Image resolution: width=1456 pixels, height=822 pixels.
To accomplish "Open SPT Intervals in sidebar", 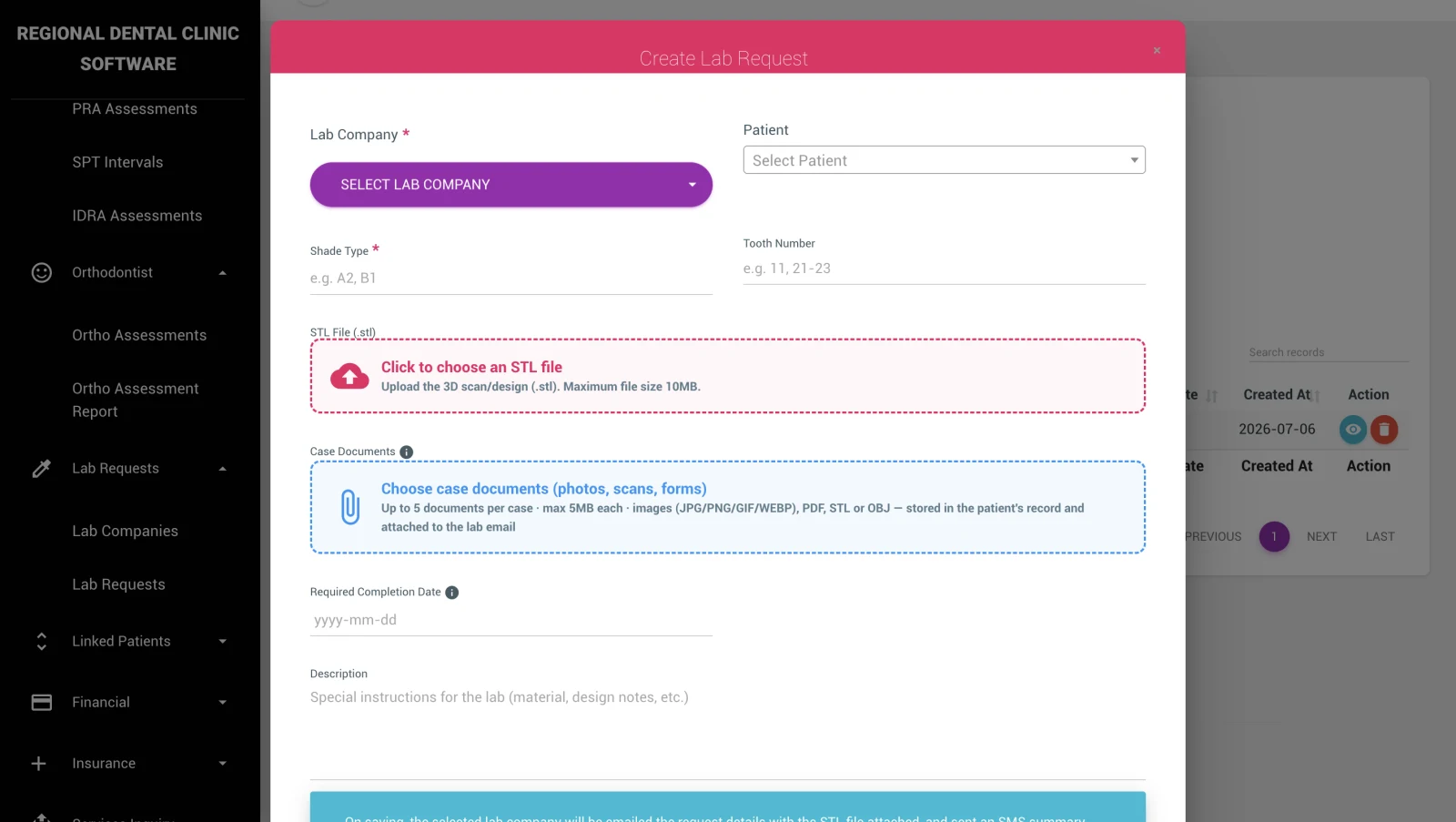I will coord(117,162).
